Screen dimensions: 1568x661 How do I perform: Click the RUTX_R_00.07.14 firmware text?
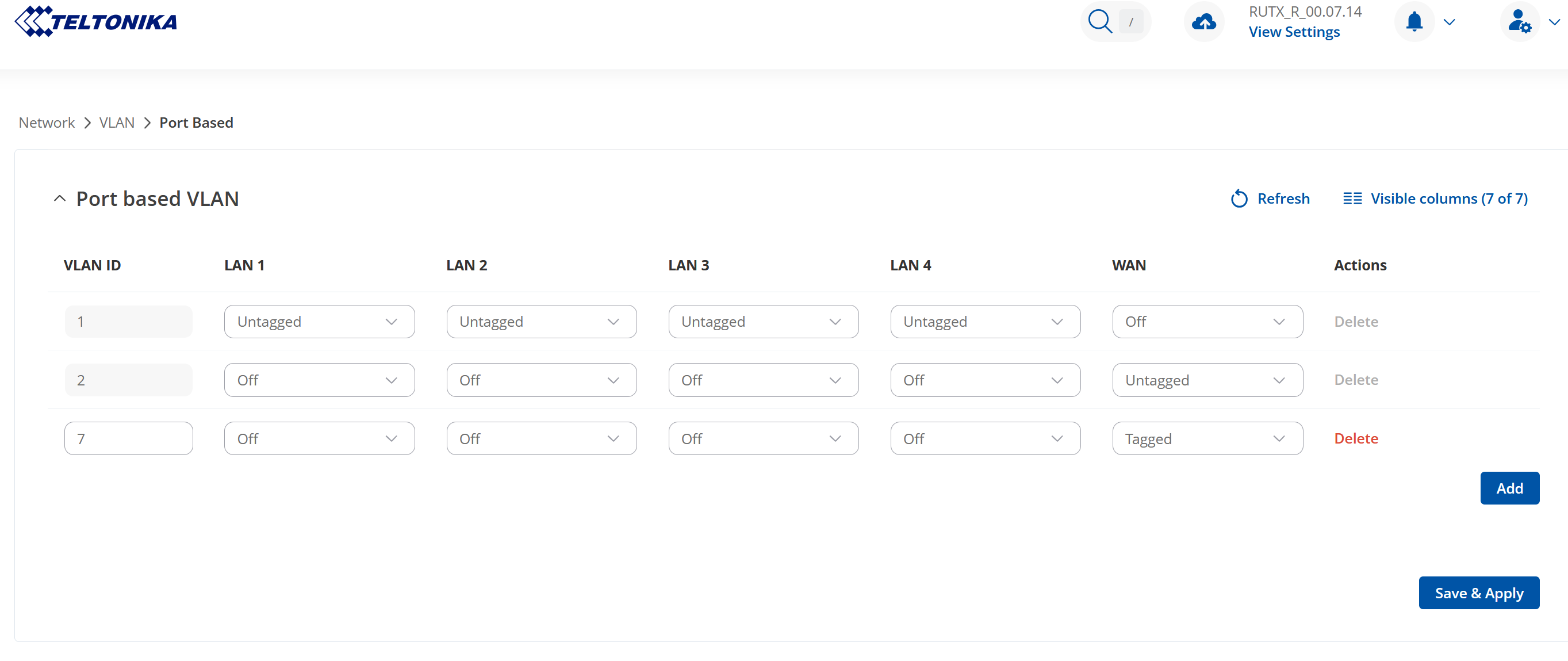[x=1305, y=12]
